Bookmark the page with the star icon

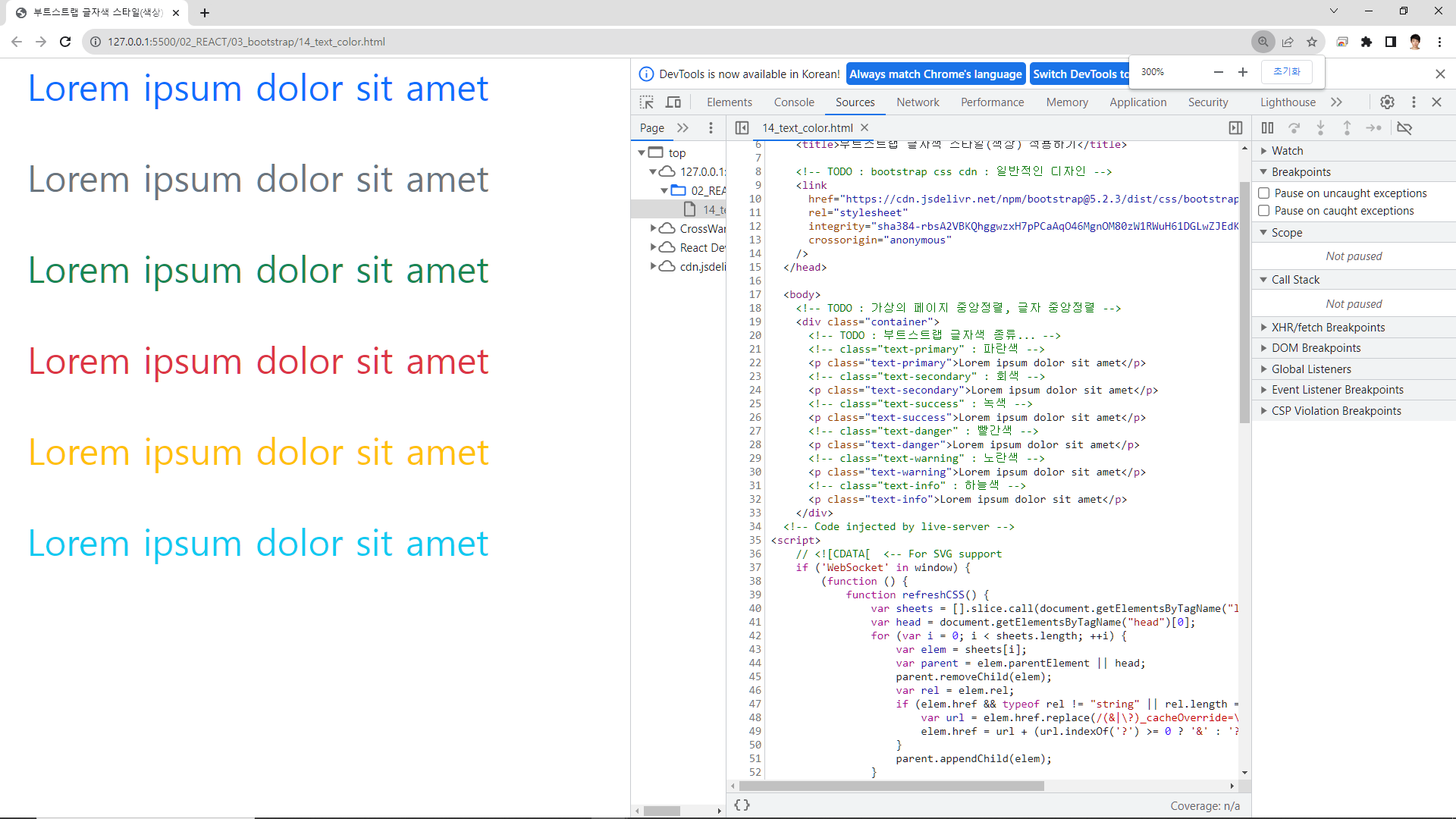tap(1312, 42)
